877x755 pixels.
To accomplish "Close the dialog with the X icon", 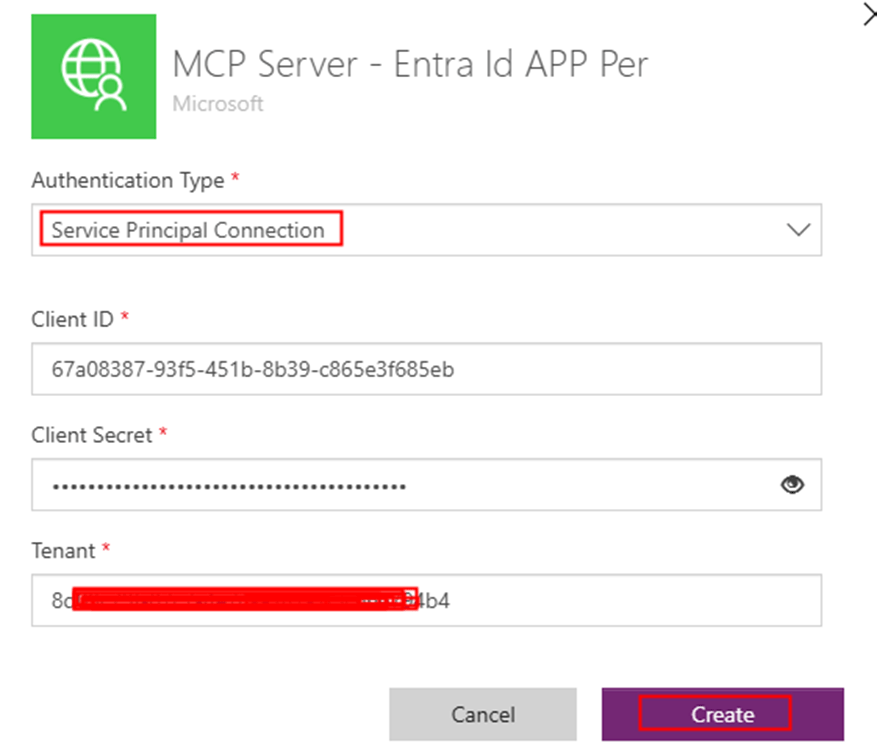I will pyautogui.click(x=868, y=15).
